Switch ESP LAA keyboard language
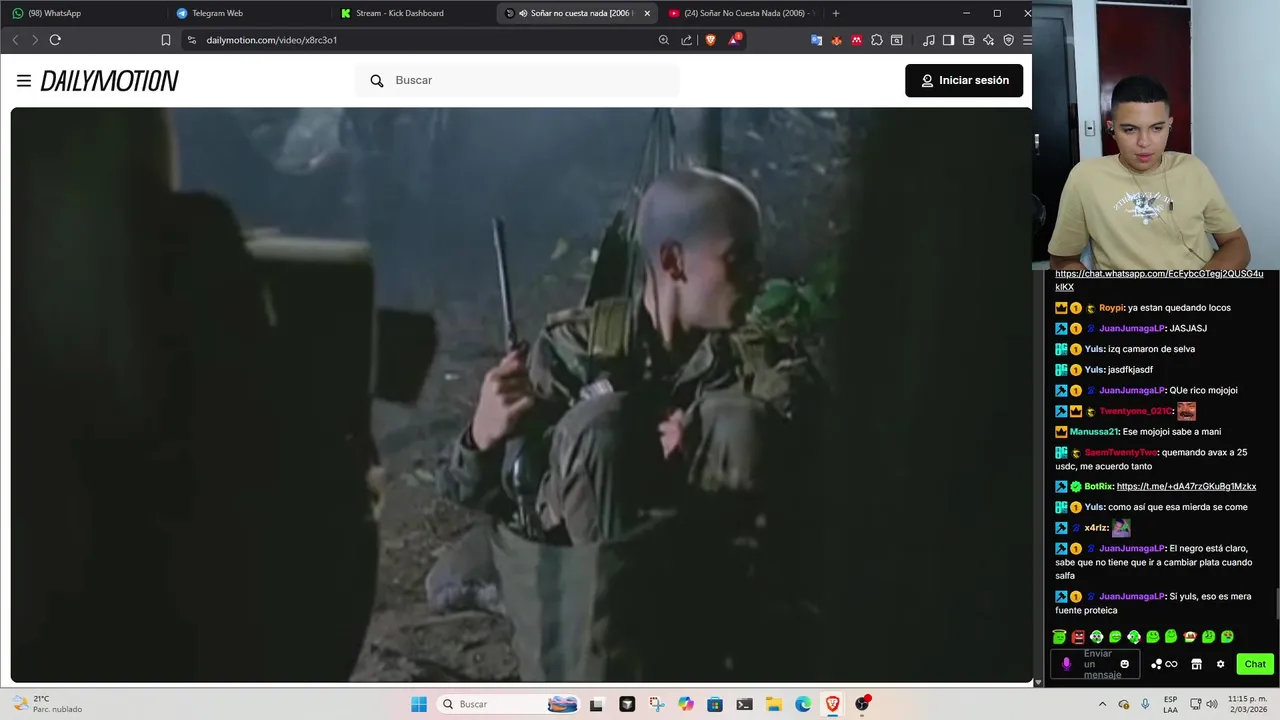The image size is (1280, 720). (x=1171, y=704)
